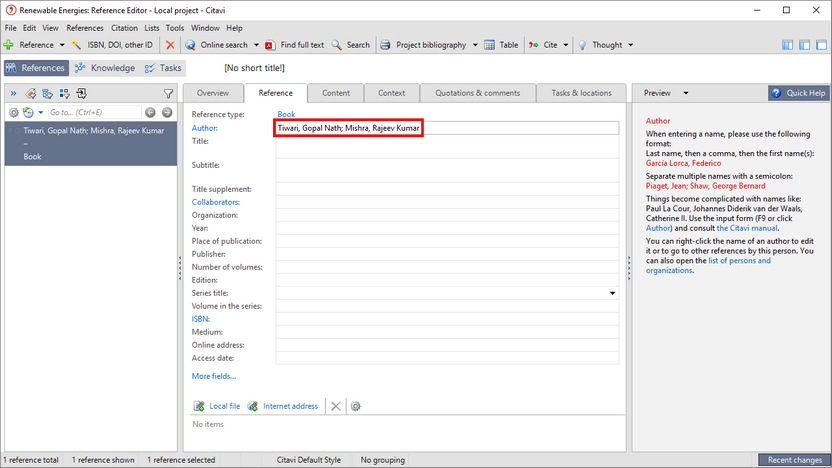
Task: Open the References workspace
Action: pos(37,68)
